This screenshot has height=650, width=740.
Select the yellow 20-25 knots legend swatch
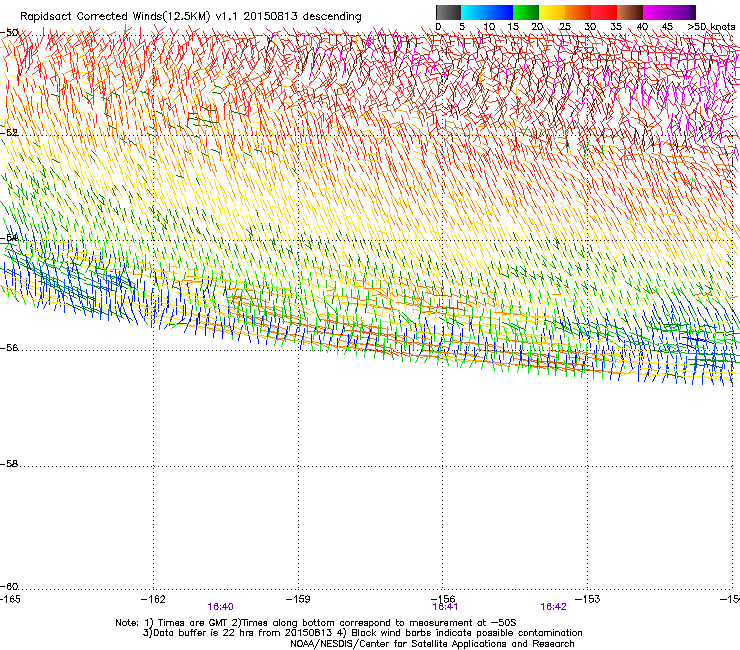pyautogui.click(x=552, y=12)
